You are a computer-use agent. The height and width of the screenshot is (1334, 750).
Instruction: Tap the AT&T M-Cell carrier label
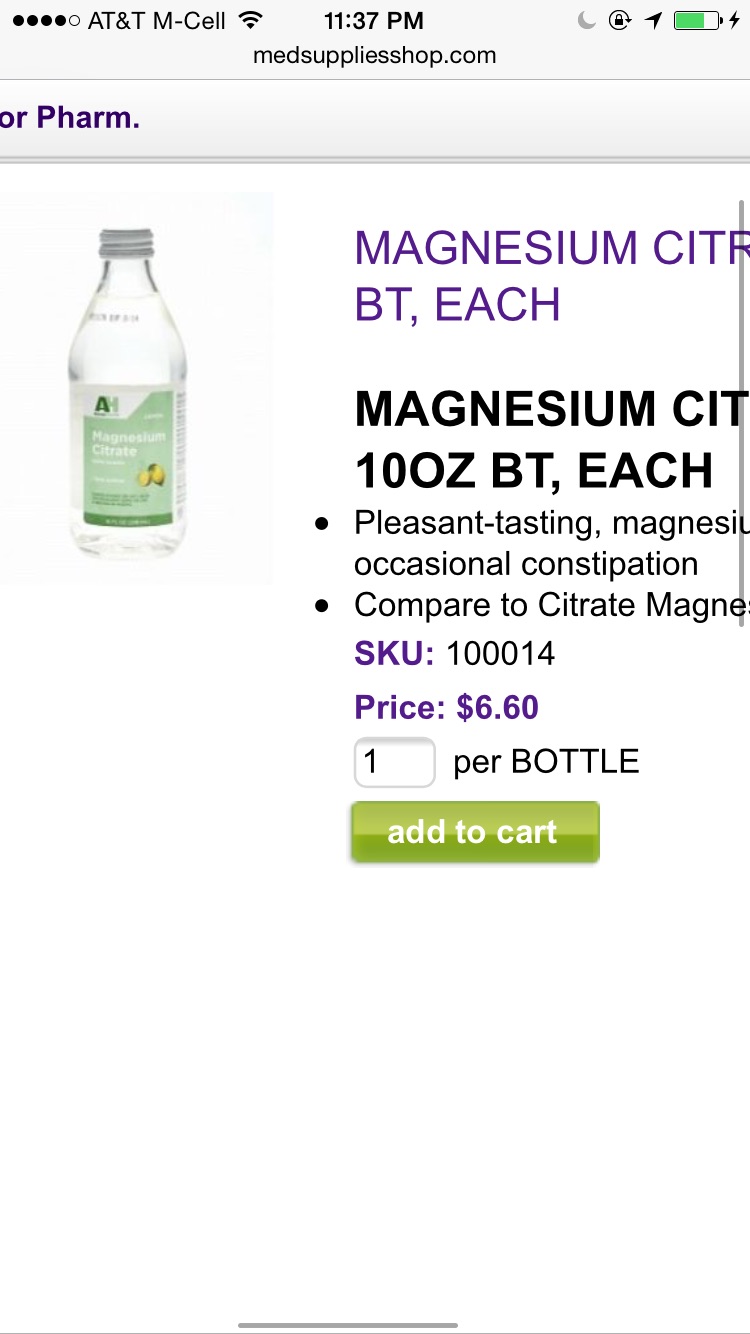click(157, 20)
